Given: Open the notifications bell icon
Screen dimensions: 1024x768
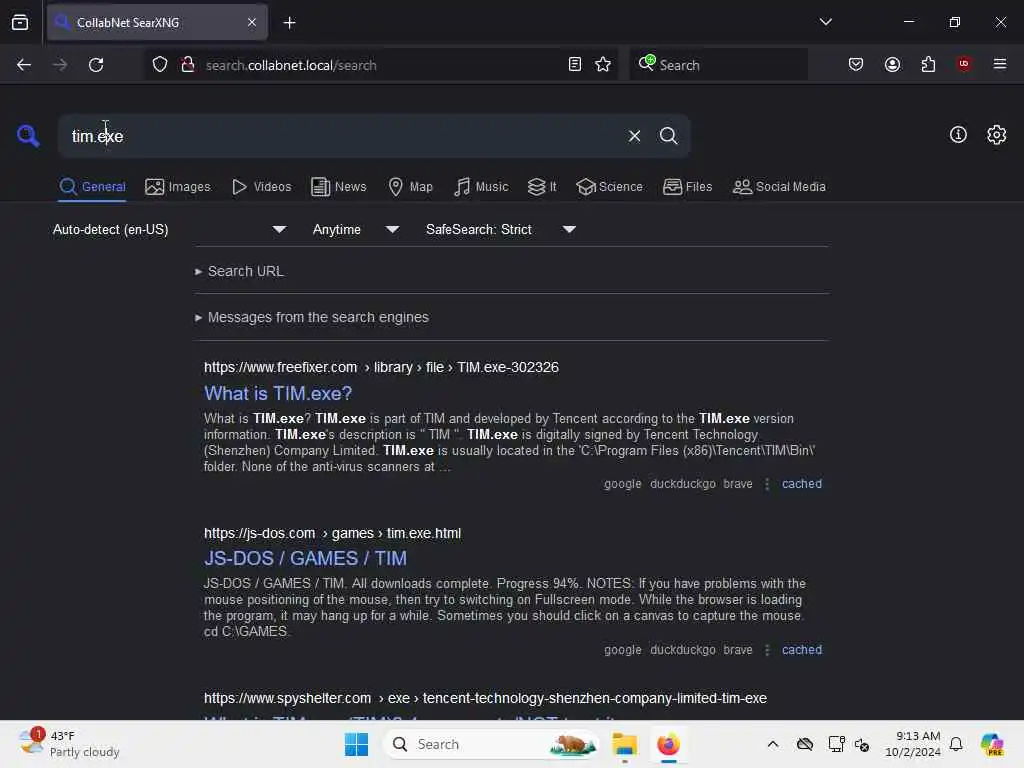Looking at the screenshot, I should tap(956, 744).
